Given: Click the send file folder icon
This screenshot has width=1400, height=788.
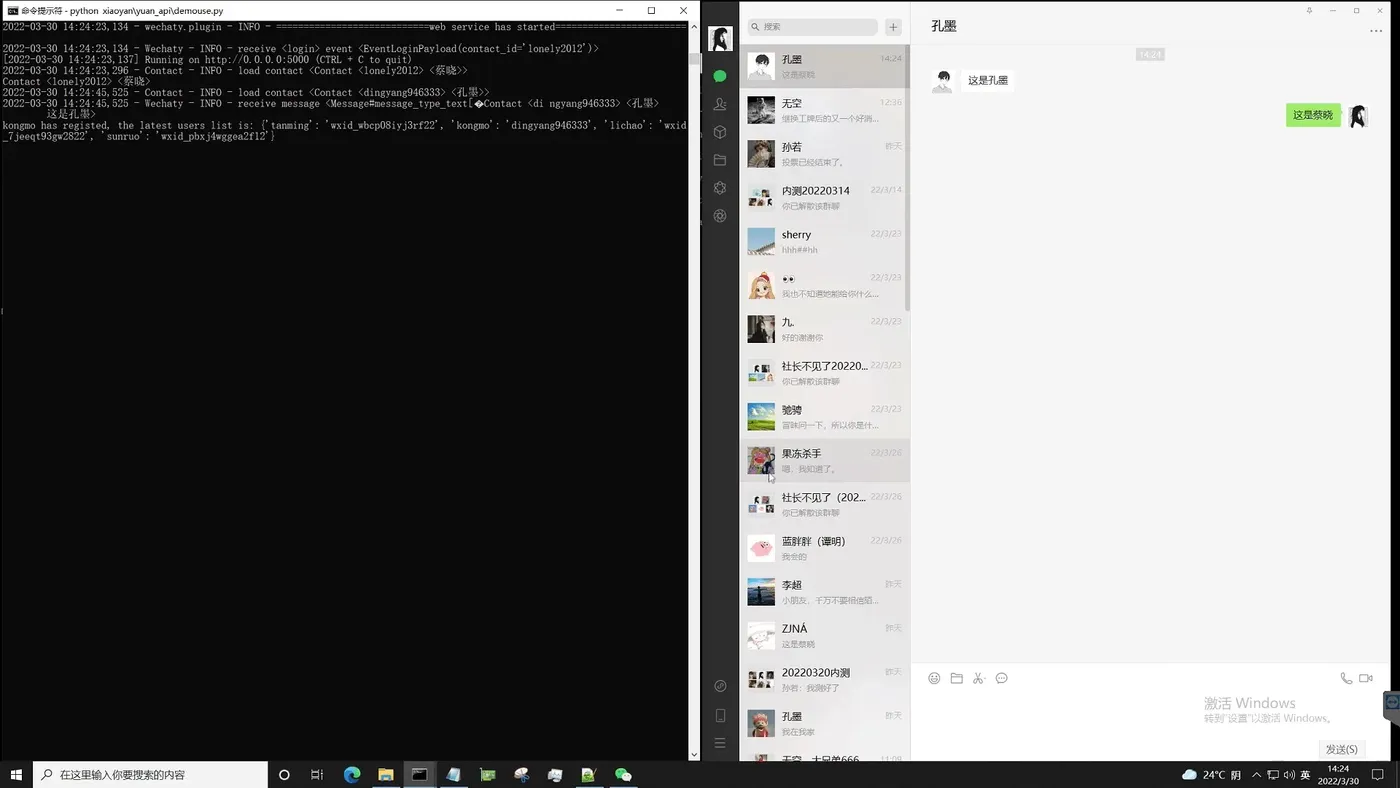Looking at the screenshot, I should (956, 678).
